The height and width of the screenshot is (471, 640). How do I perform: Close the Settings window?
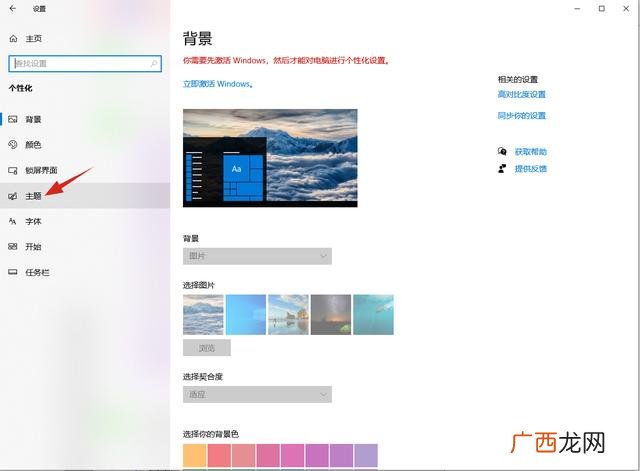tap(626, 9)
